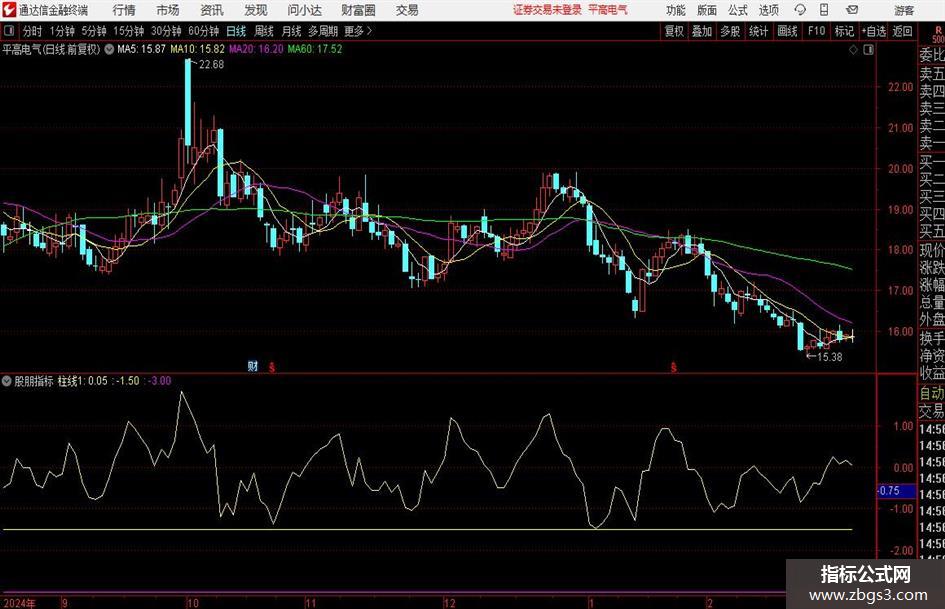Viewport: 945px width, 609px height.
Task: Open the customer service headset icon
Action: [x=800, y=10]
